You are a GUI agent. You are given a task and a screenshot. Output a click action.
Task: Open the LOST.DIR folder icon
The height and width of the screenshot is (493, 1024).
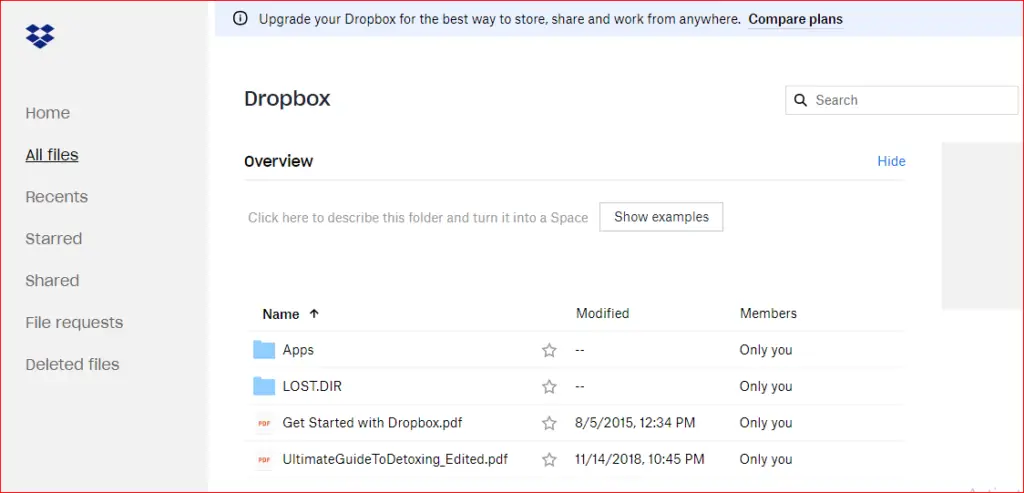pyautogui.click(x=264, y=387)
